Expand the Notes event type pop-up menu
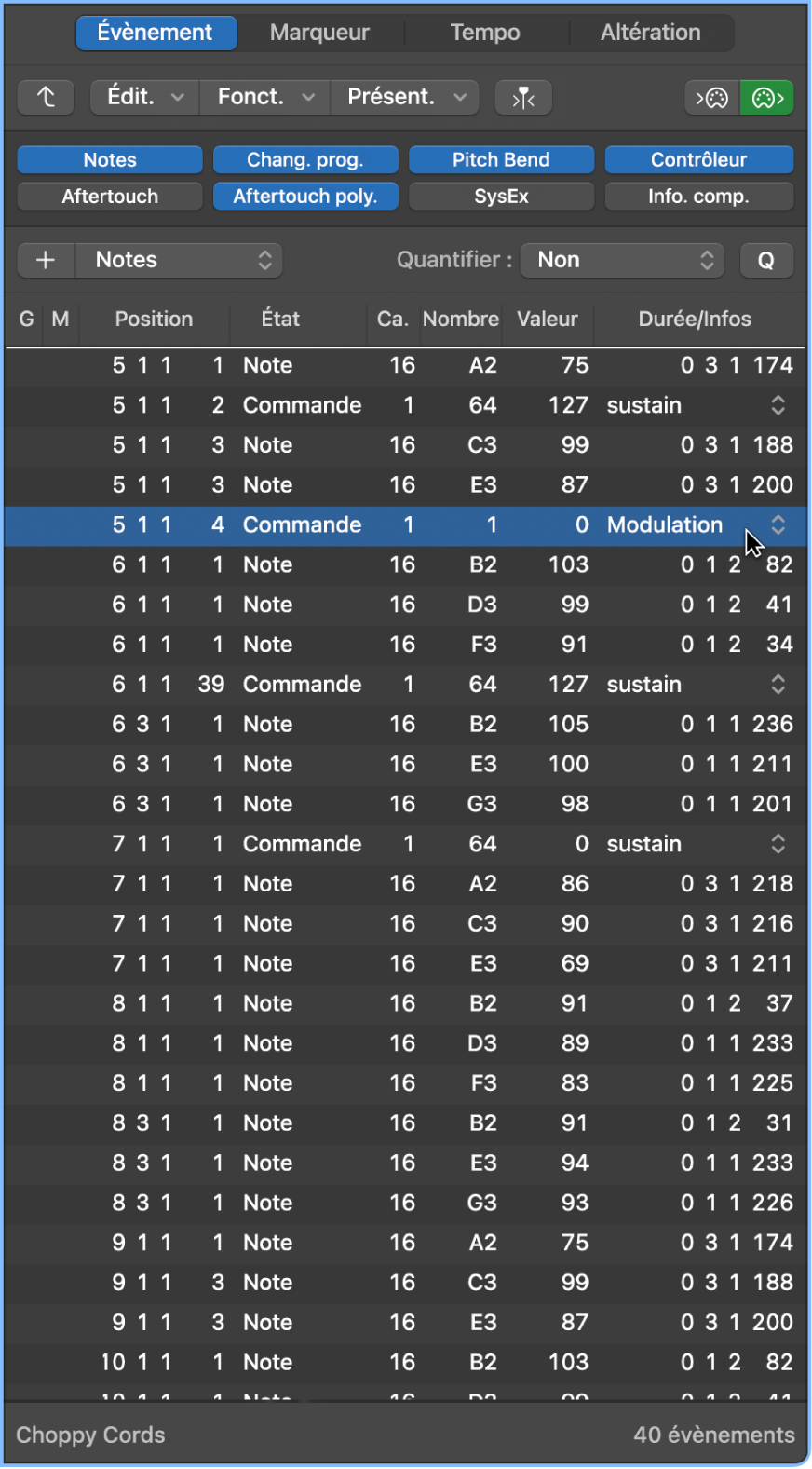This screenshot has width=812, height=1469. click(x=179, y=260)
